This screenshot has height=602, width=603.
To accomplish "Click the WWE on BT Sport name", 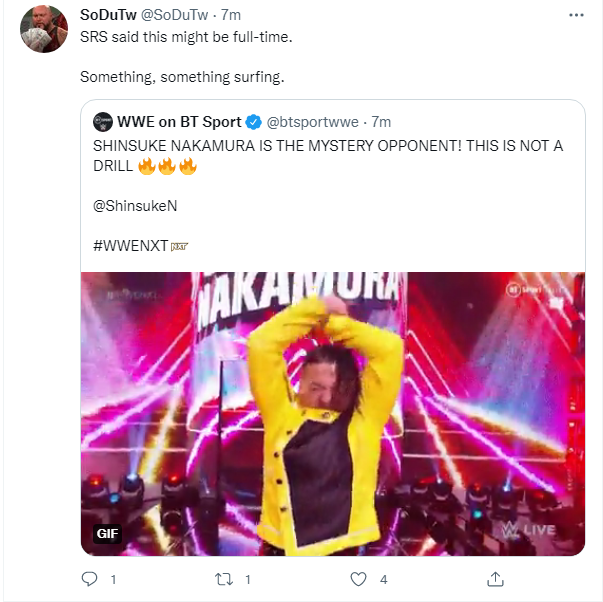I will tap(179, 122).
